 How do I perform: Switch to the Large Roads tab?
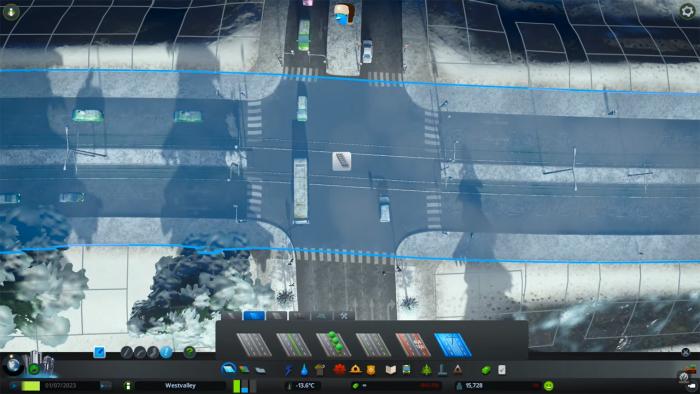pos(276,315)
